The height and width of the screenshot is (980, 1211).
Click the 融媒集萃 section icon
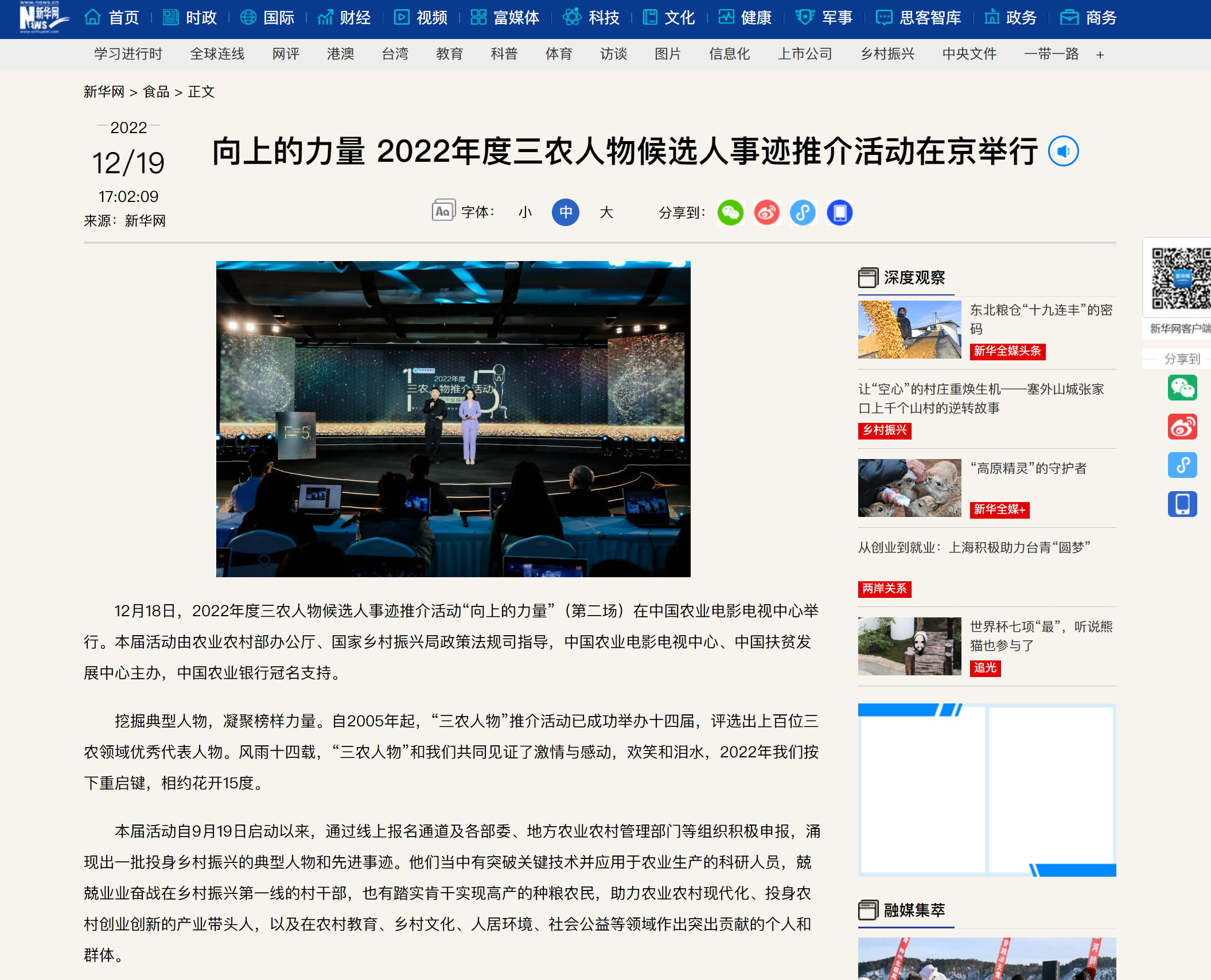pos(868,910)
